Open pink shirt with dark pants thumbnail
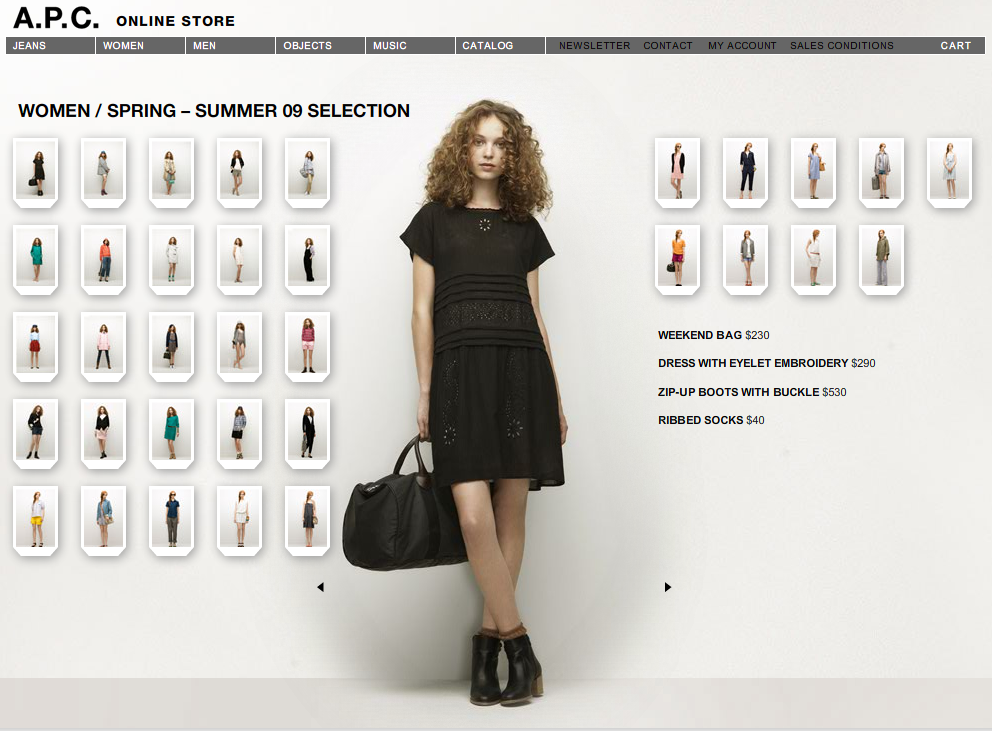Image resolution: width=992 pixels, height=731 pixels. click(104, 346)
